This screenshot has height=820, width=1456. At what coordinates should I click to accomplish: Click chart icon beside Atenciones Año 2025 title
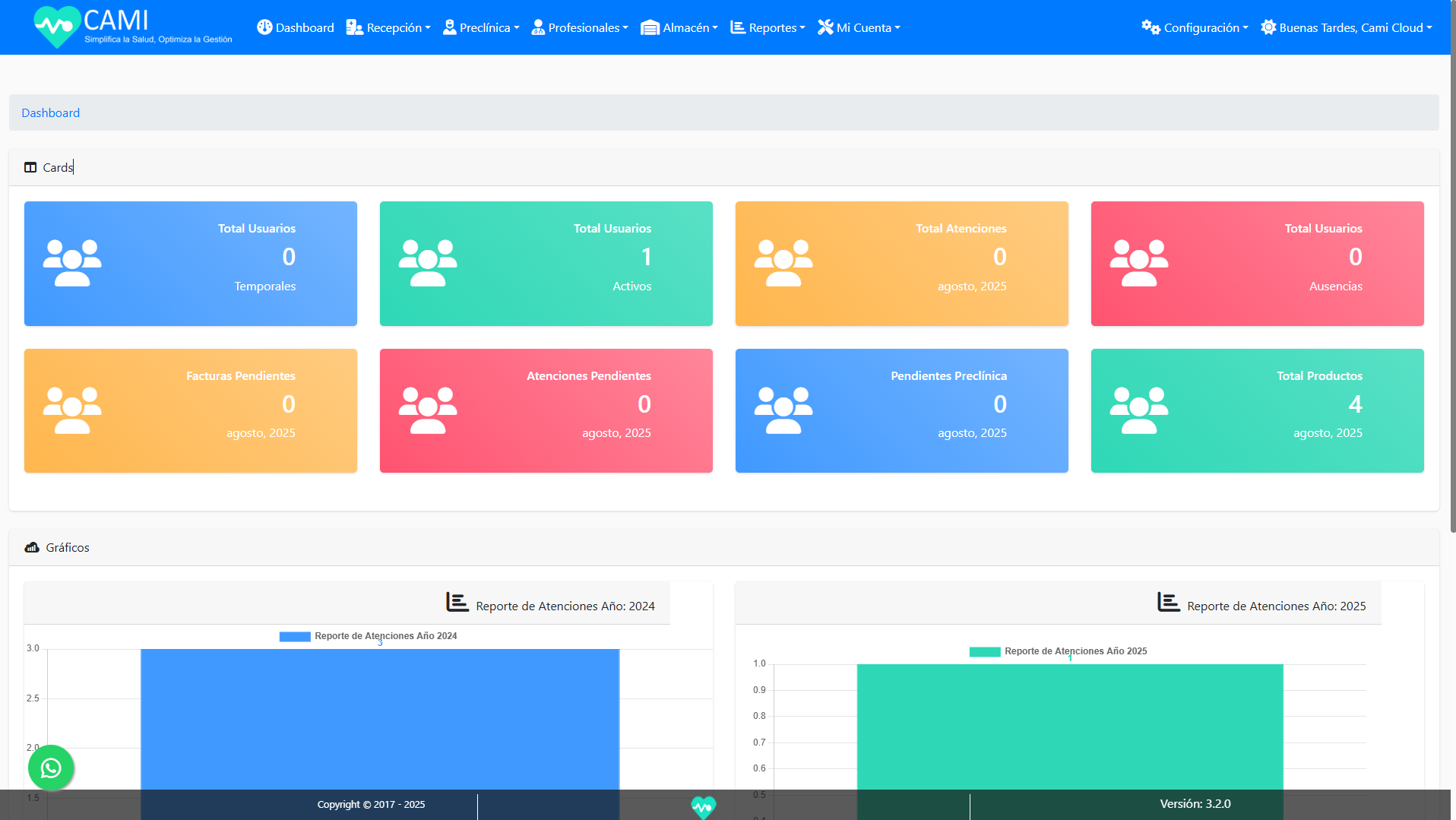coord(1168,603)
